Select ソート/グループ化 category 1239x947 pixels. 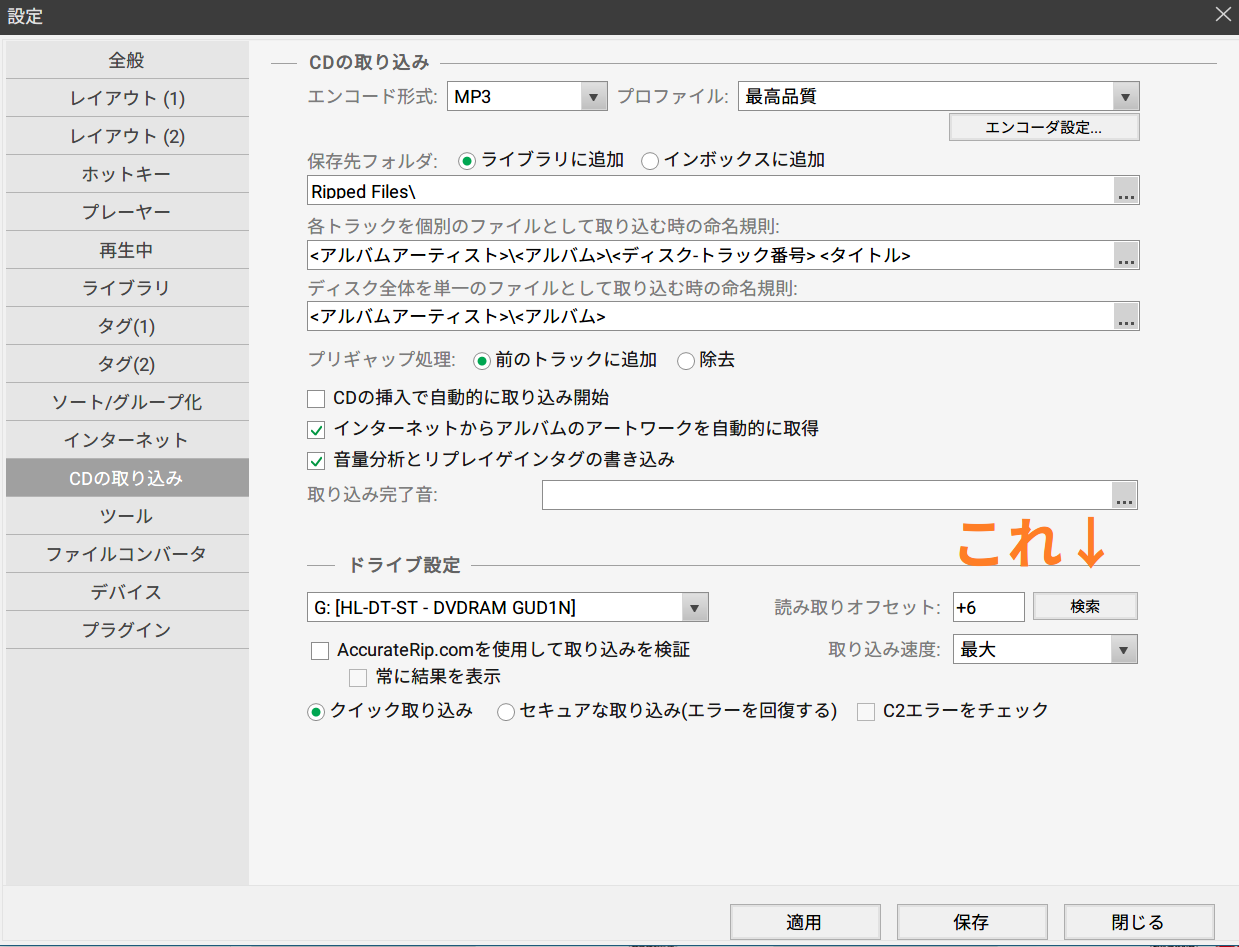point(127,402)
